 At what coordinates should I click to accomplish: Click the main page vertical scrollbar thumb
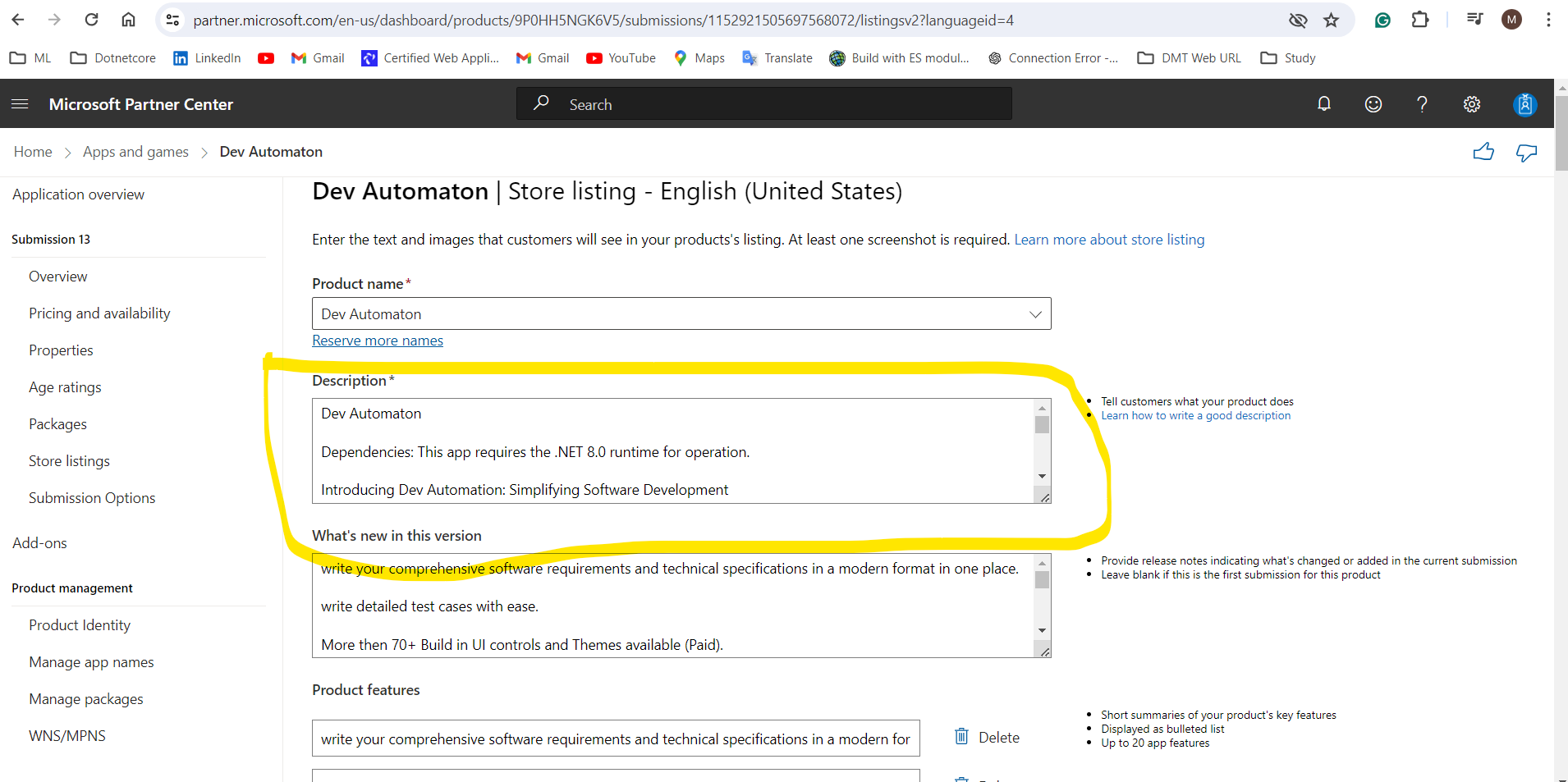coord(1561,133)
